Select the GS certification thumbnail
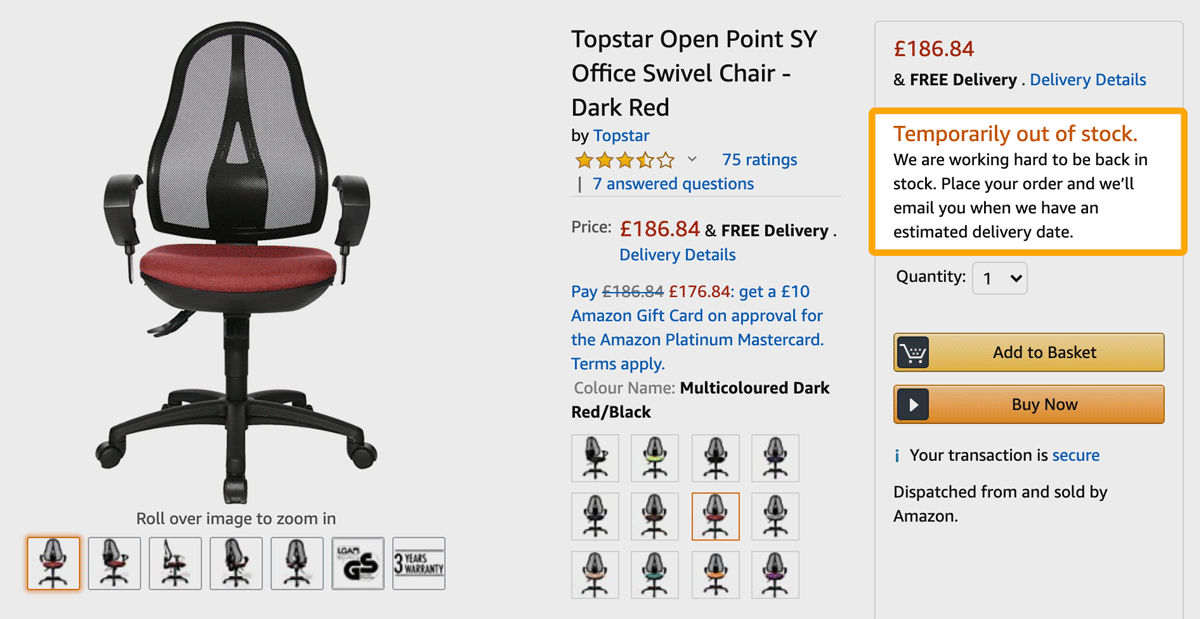 click(358, 564)
